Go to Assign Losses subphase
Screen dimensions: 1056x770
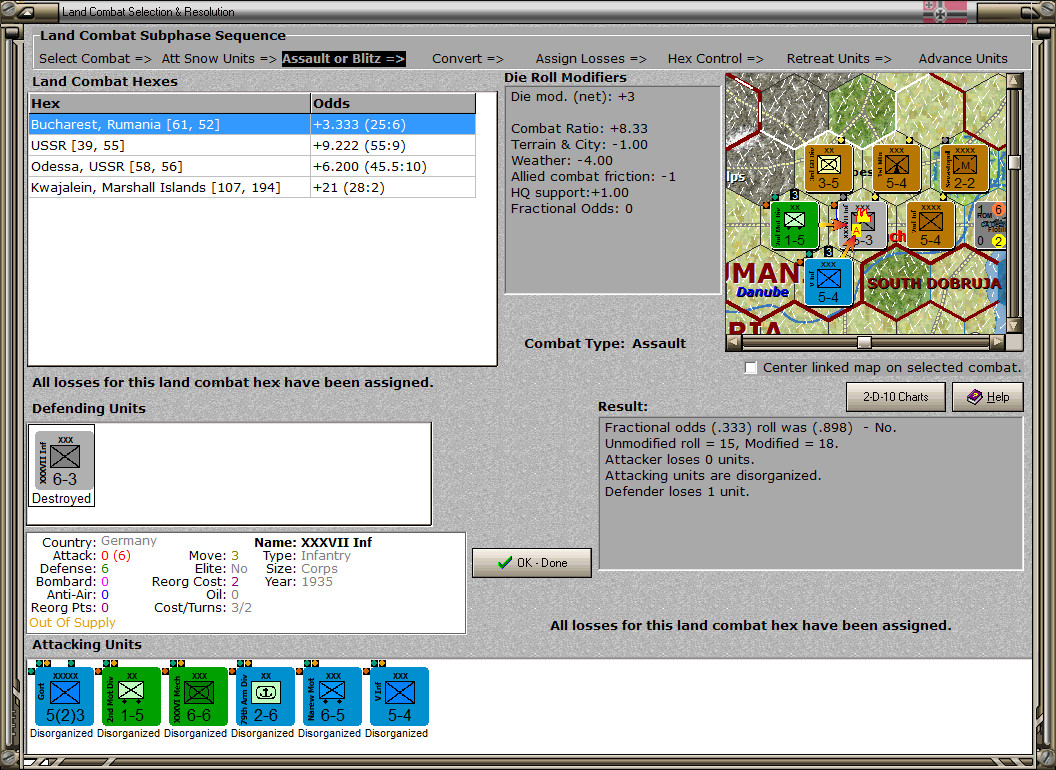[x=591, y=59]
